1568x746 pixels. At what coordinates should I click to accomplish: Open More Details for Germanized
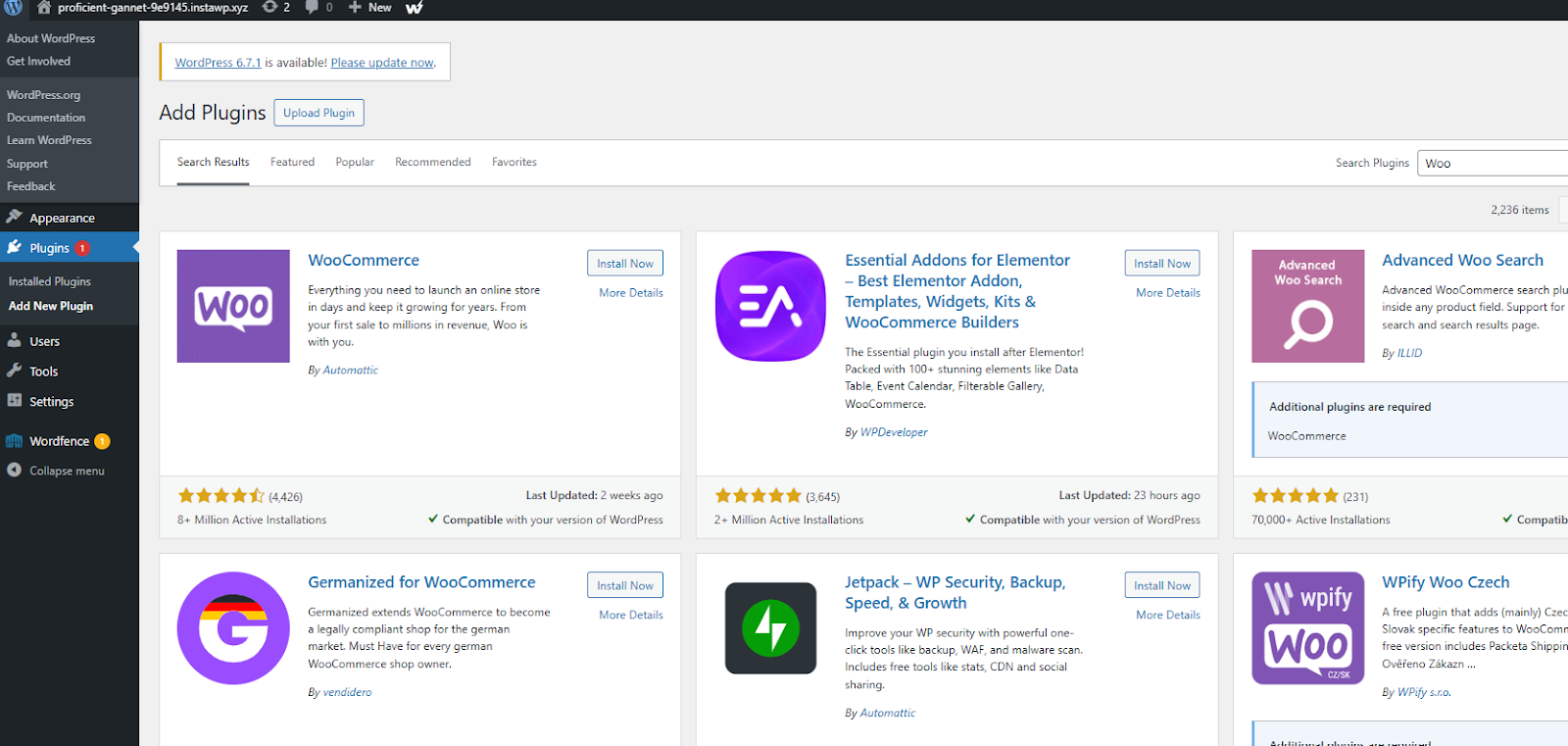tap(631, 615)
